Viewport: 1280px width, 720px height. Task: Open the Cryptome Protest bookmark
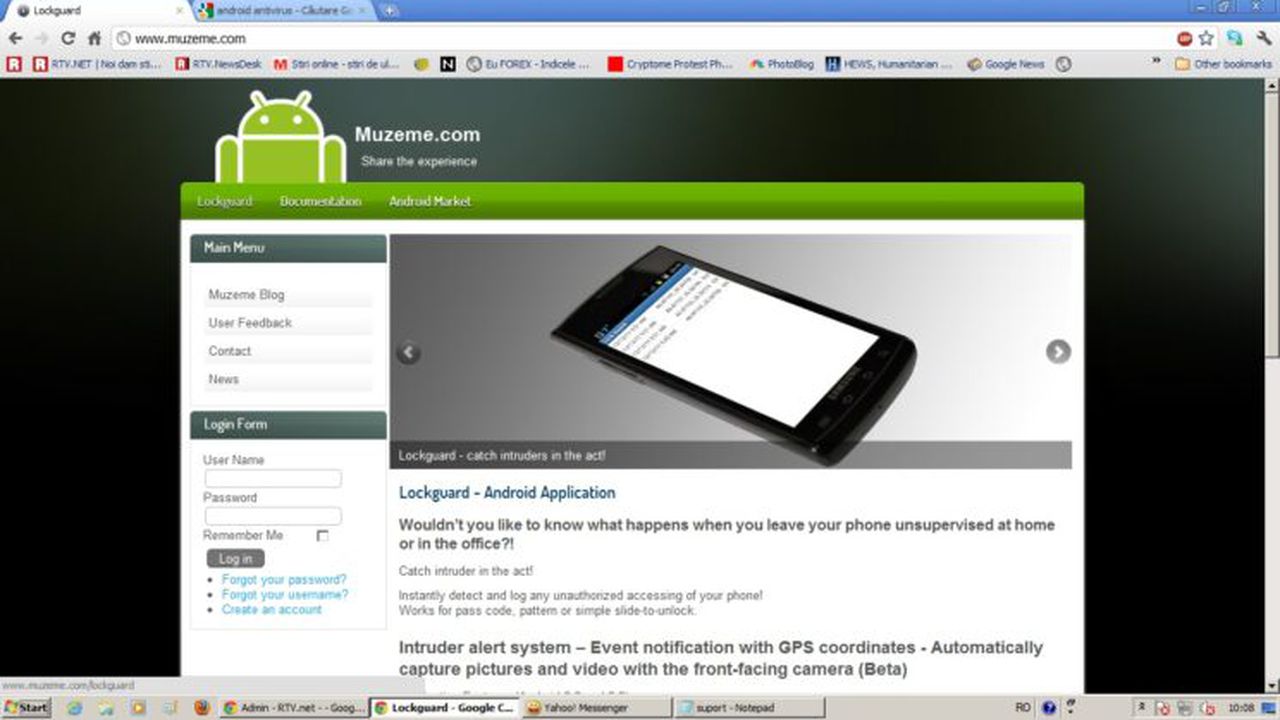coord(671,64)
